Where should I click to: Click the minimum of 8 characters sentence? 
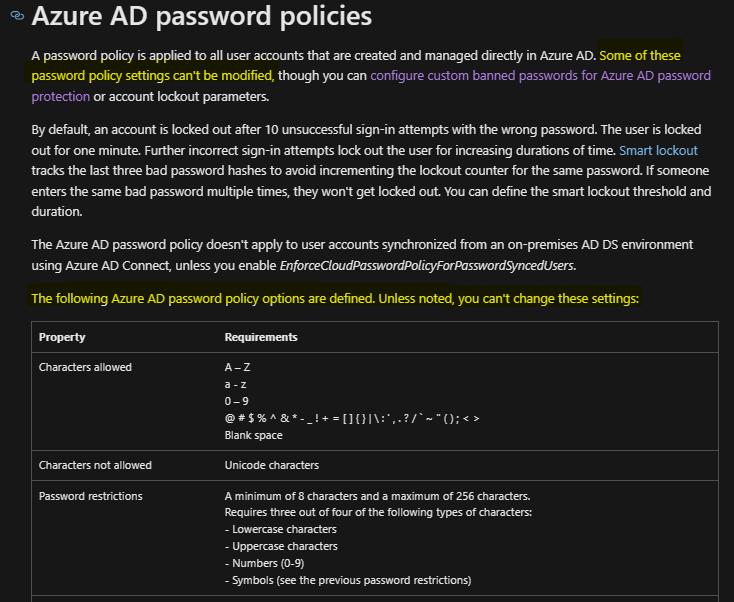(377, 496)
